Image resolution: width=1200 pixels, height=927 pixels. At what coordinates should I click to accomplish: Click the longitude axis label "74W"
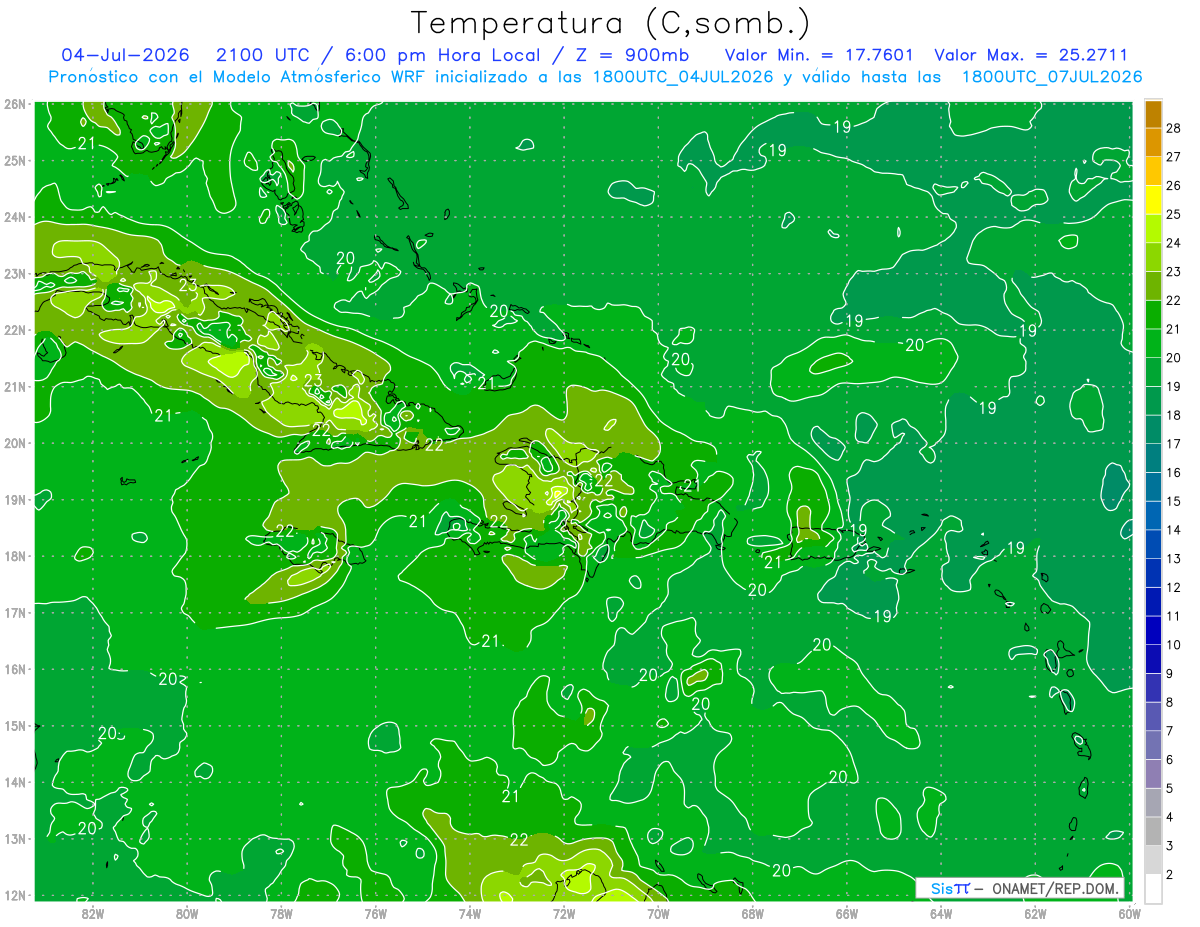tap(469, 912)
